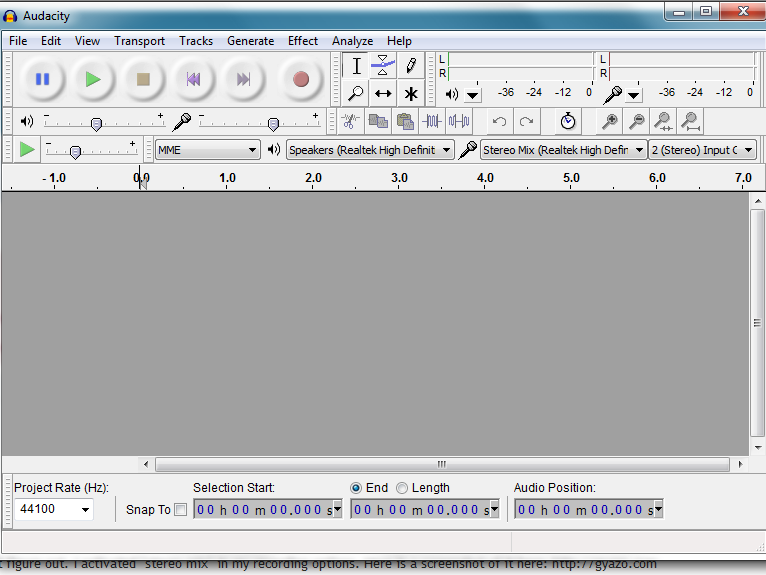Click the Trim audio icon
Viewport: 766px width, 575px height.
pyautogui.click(x=432, y=121)
